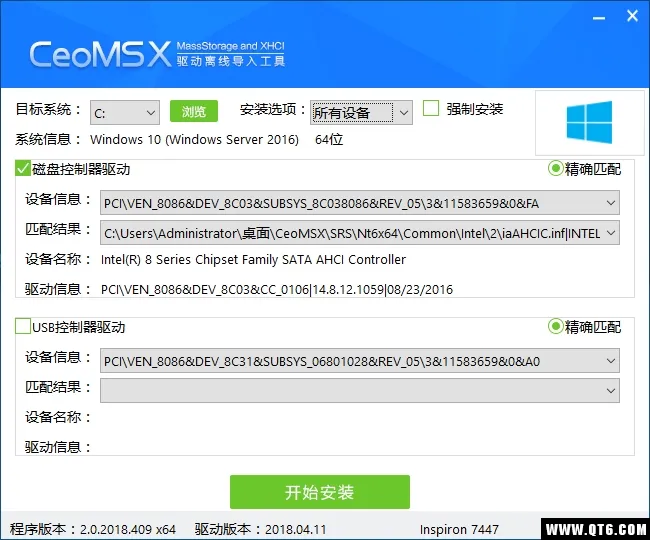Click 驱动版本 2018.04.11 text
This screenshot has height=540, width=650.
tap(261, 530)
